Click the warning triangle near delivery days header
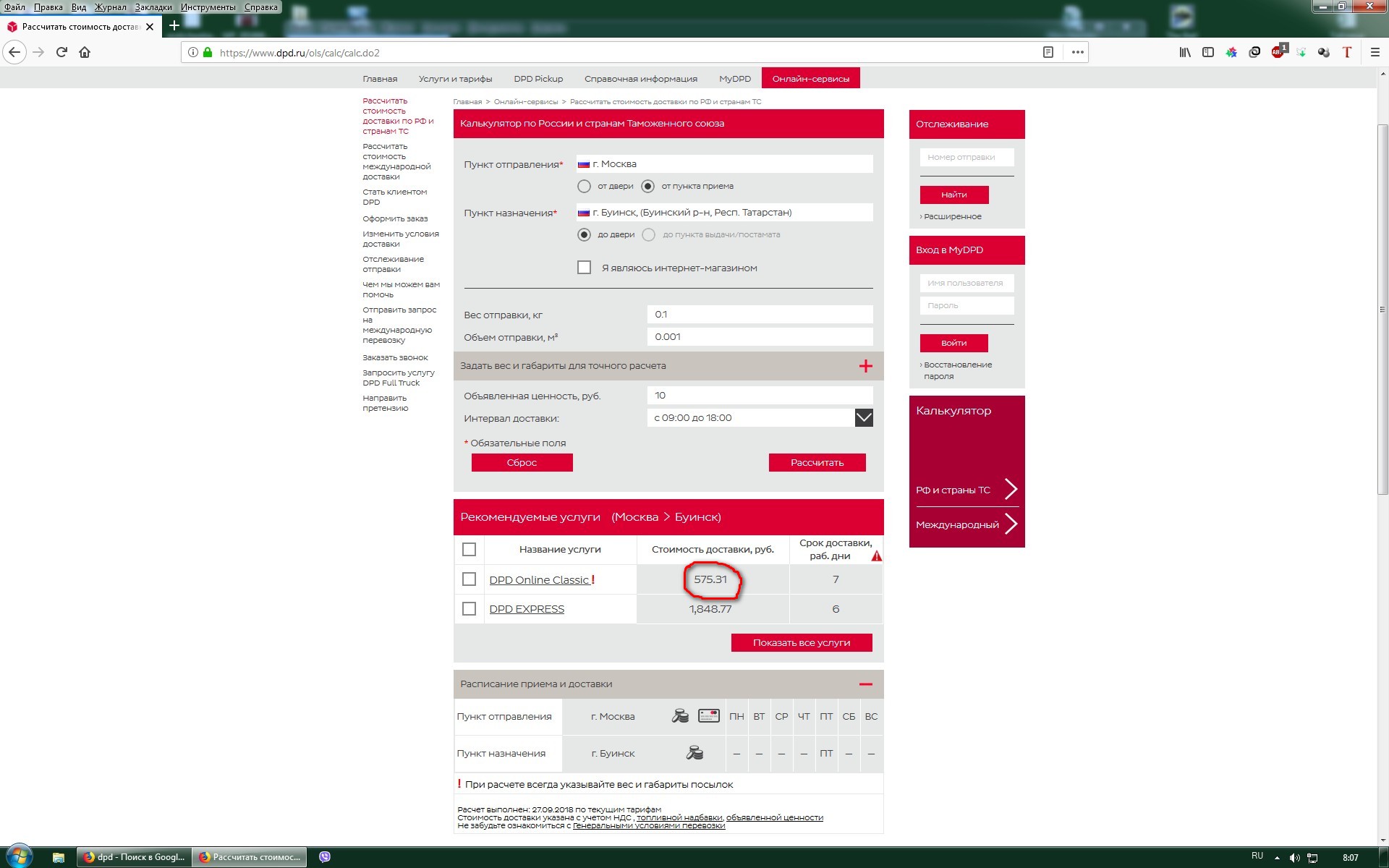Image resolution: width=1389 pixels, height=868 pixels. 876,556
